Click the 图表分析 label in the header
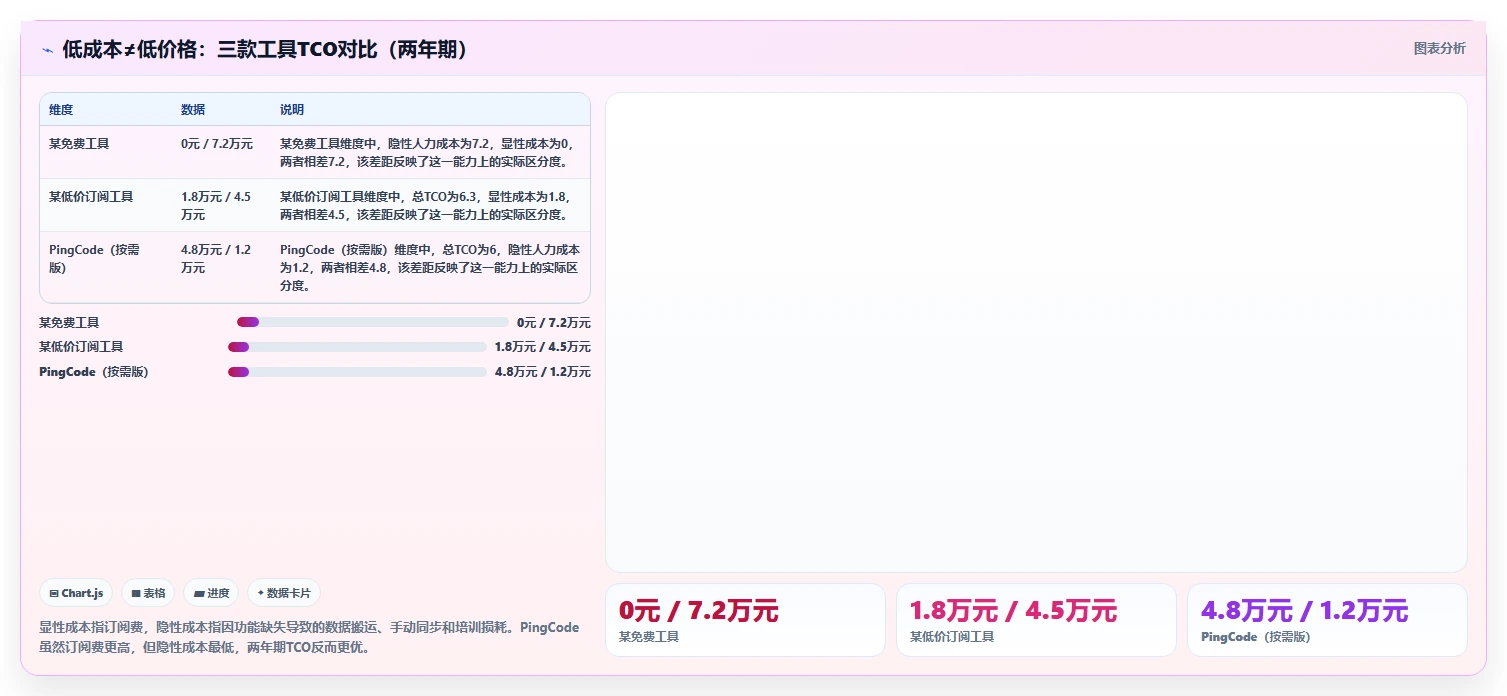The width and height of the screenshot is (1507, 696). coord(1439,48)
